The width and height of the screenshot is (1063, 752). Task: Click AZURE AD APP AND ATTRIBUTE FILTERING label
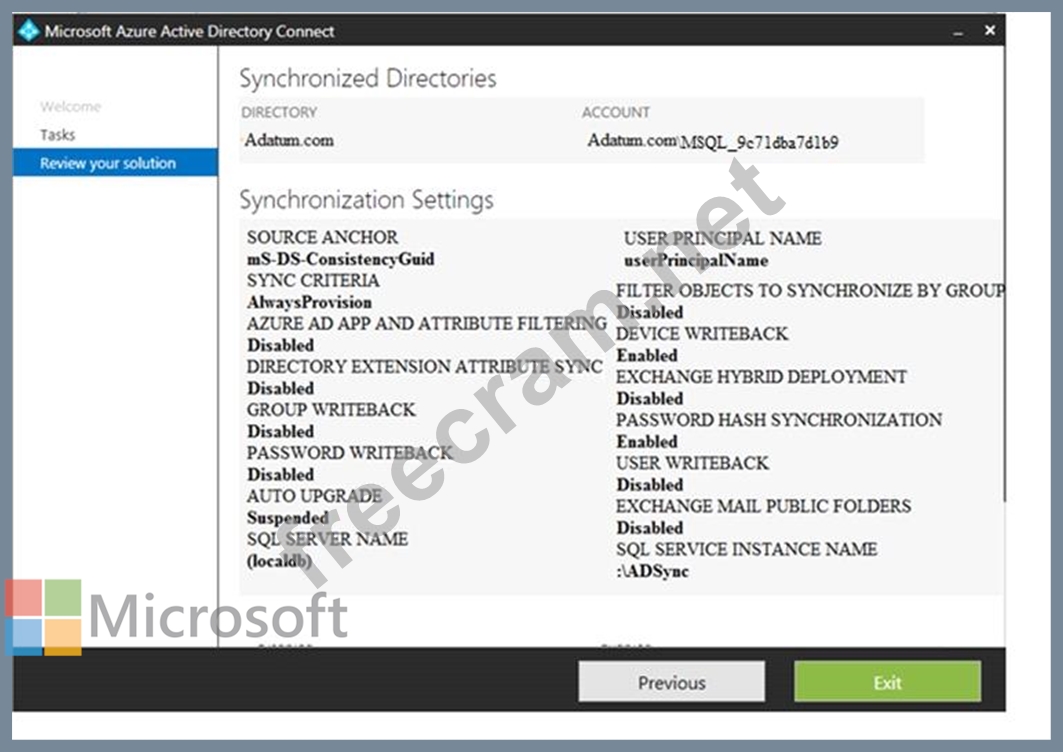(426, 324)
